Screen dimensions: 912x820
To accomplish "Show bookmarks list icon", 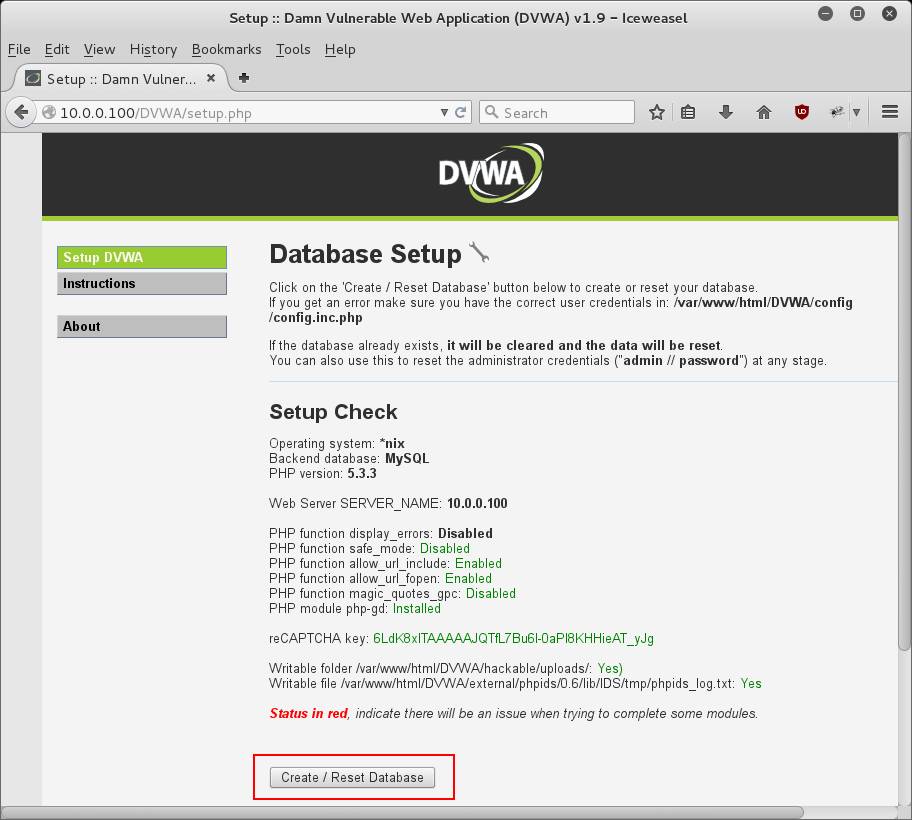I will [x=688, y=112].
